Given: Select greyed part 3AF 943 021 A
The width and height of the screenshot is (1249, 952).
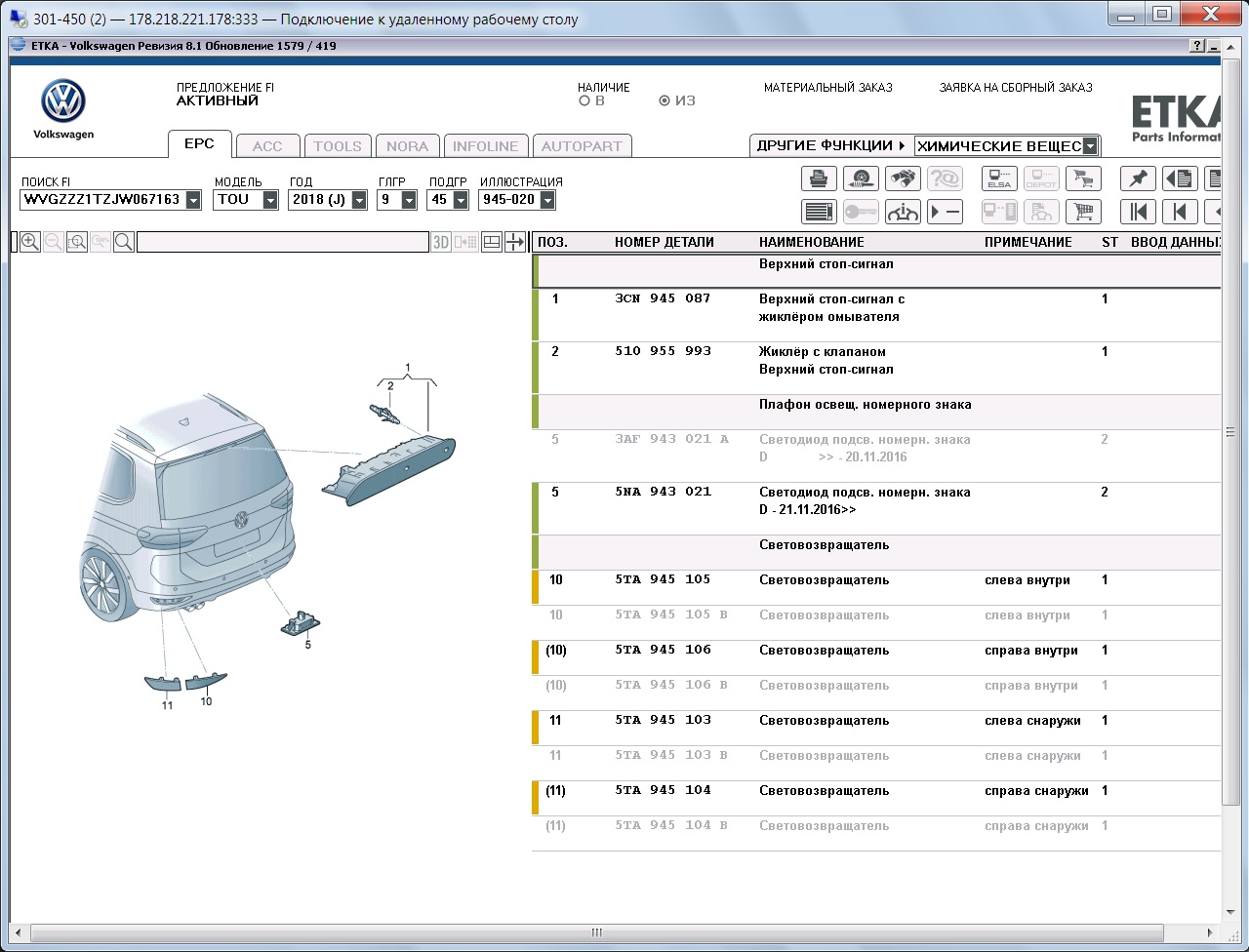Looking at the screenshot, I should 672,439.
